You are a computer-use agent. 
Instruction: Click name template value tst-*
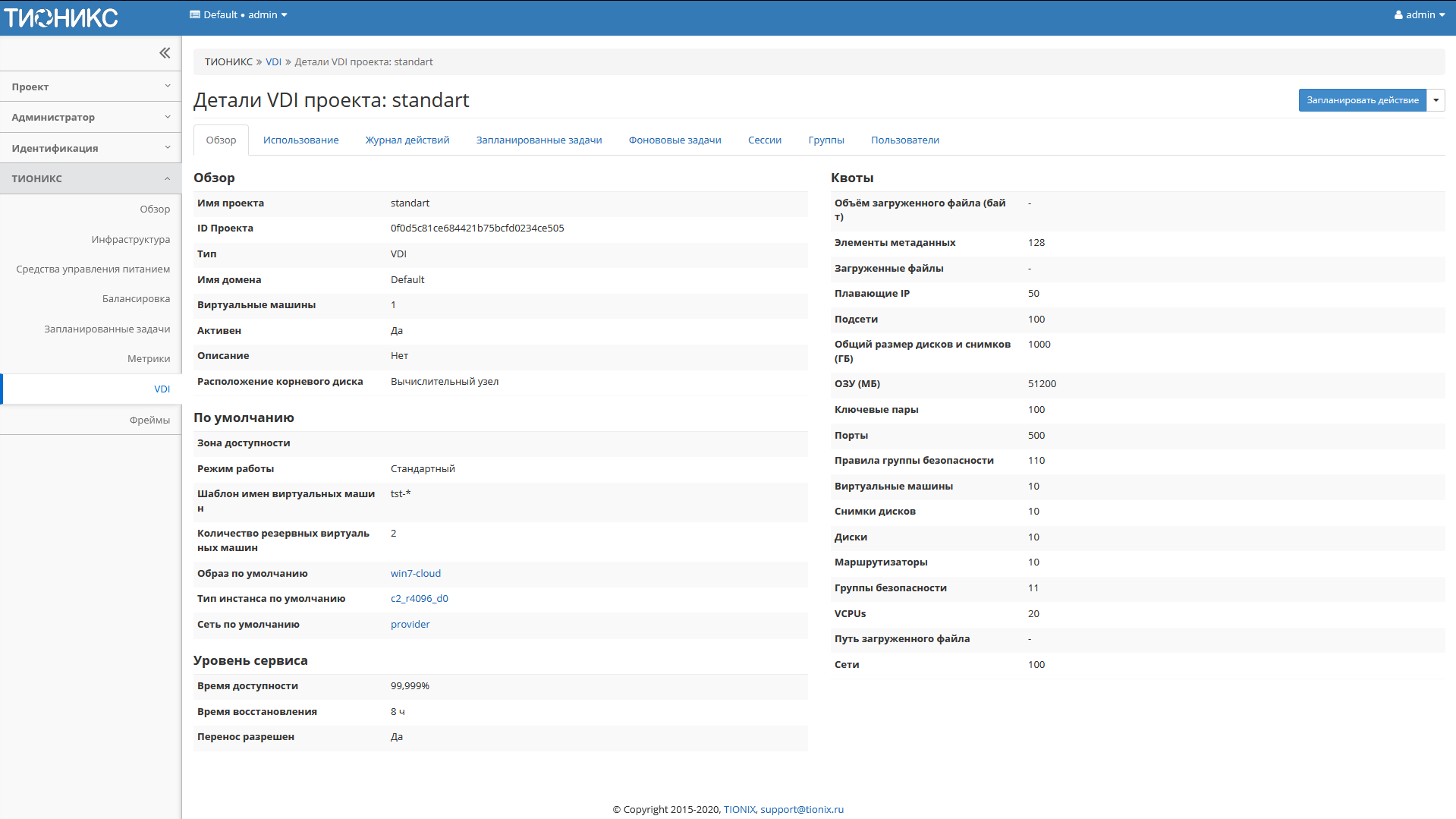click(x=401, y=493)
